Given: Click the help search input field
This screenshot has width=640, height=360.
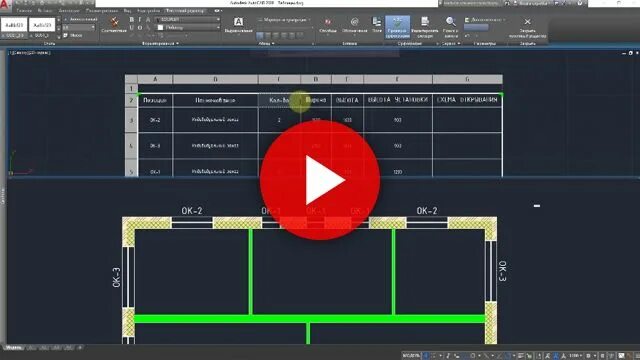Looking at the screenshot, I should pyautogui.click(x=471, y=3).
